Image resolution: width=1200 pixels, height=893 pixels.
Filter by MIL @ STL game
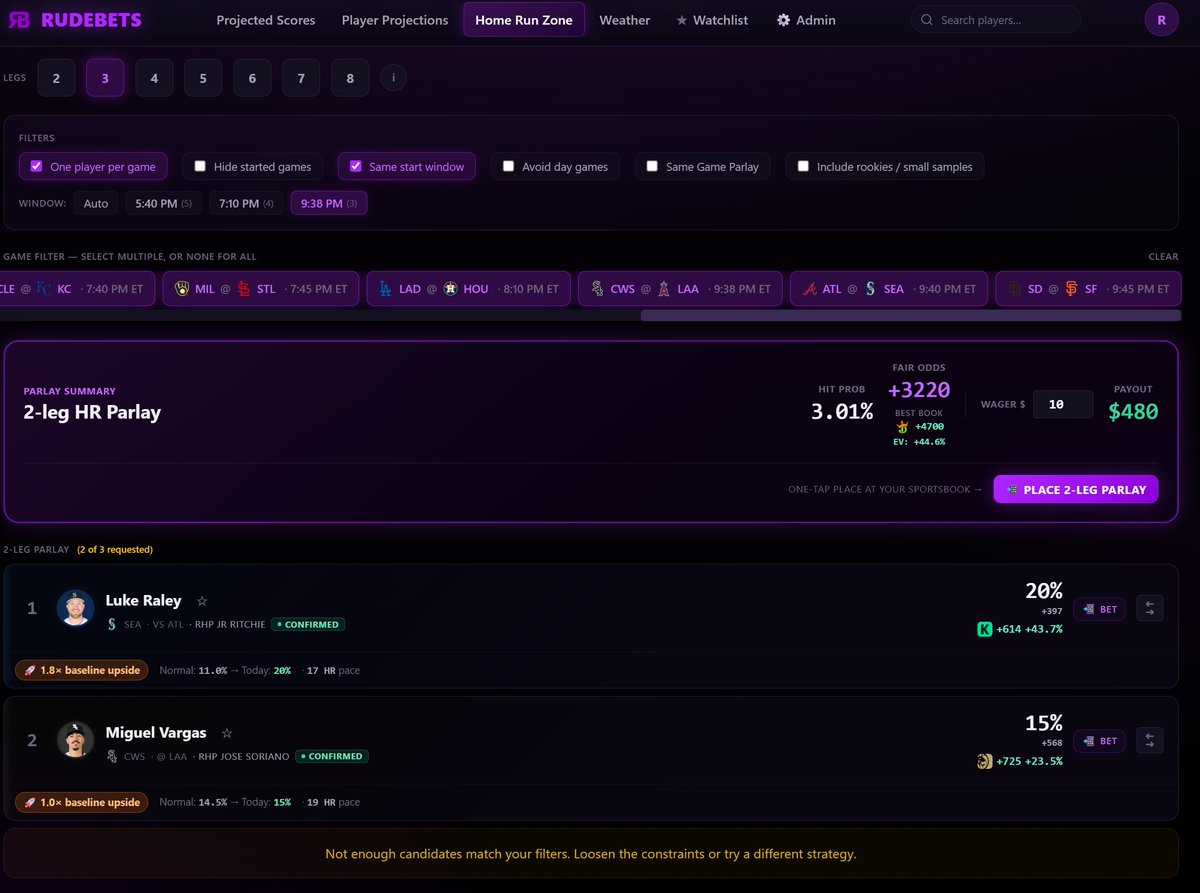point(261,289)
